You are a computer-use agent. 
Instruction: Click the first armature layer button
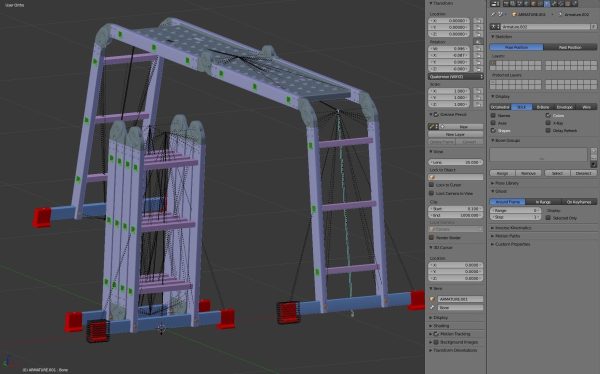pyautogui.click(x=493, y=63)
